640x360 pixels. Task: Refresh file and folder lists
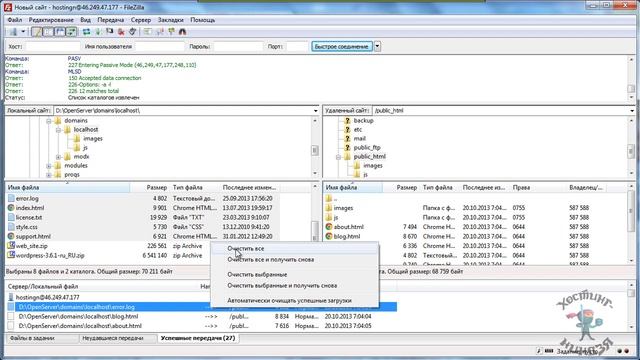(87, 31)
